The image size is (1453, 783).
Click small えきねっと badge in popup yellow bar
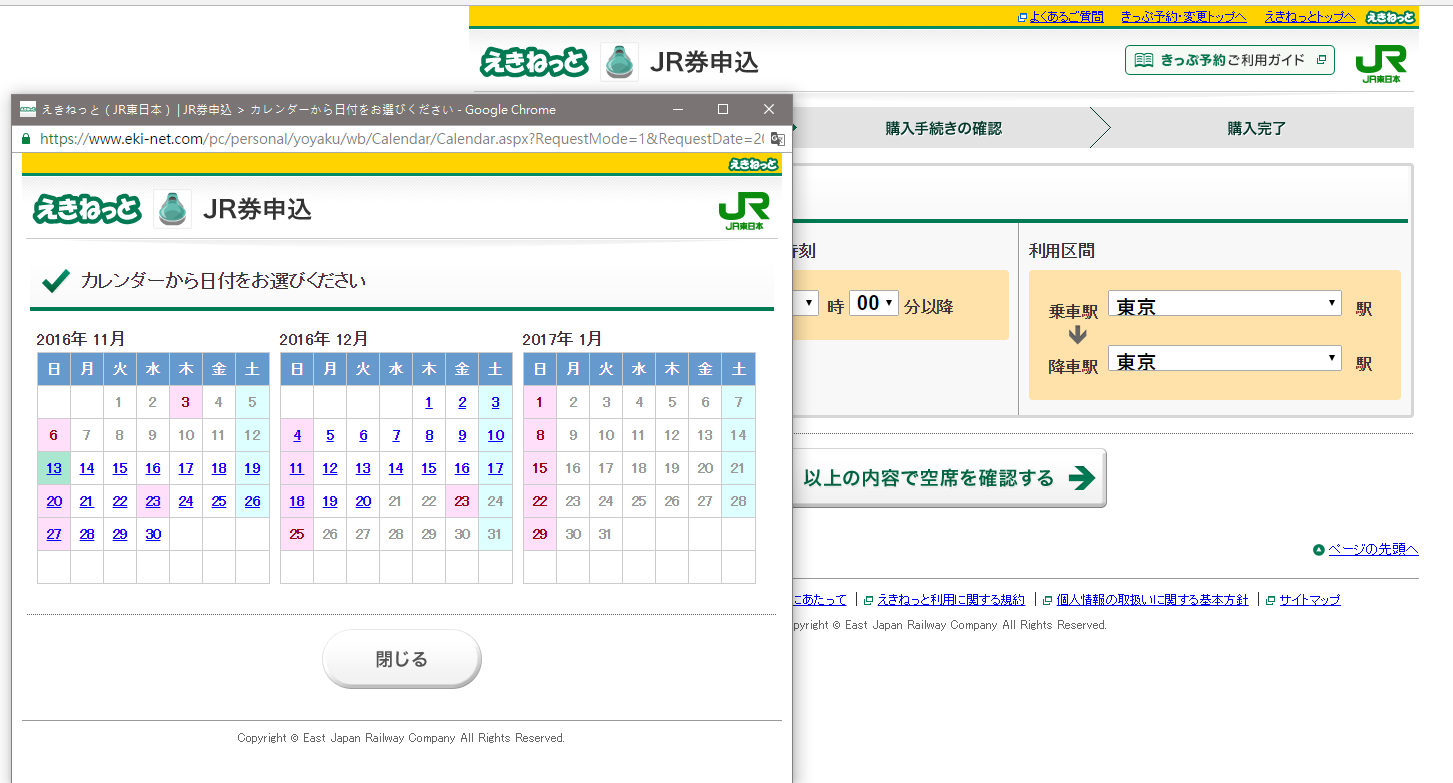[753, 164]
